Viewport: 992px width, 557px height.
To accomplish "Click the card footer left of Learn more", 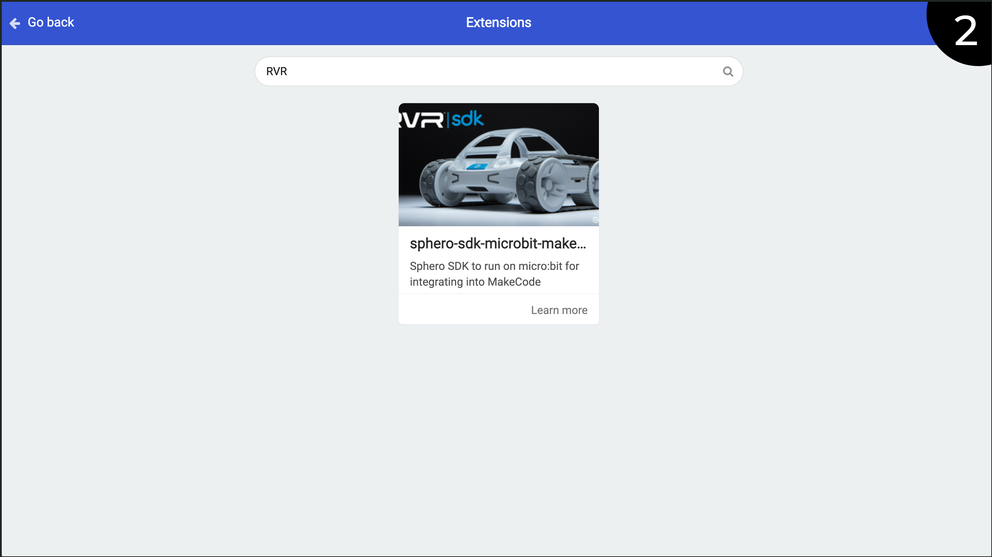I will click(x=450, y=310).
